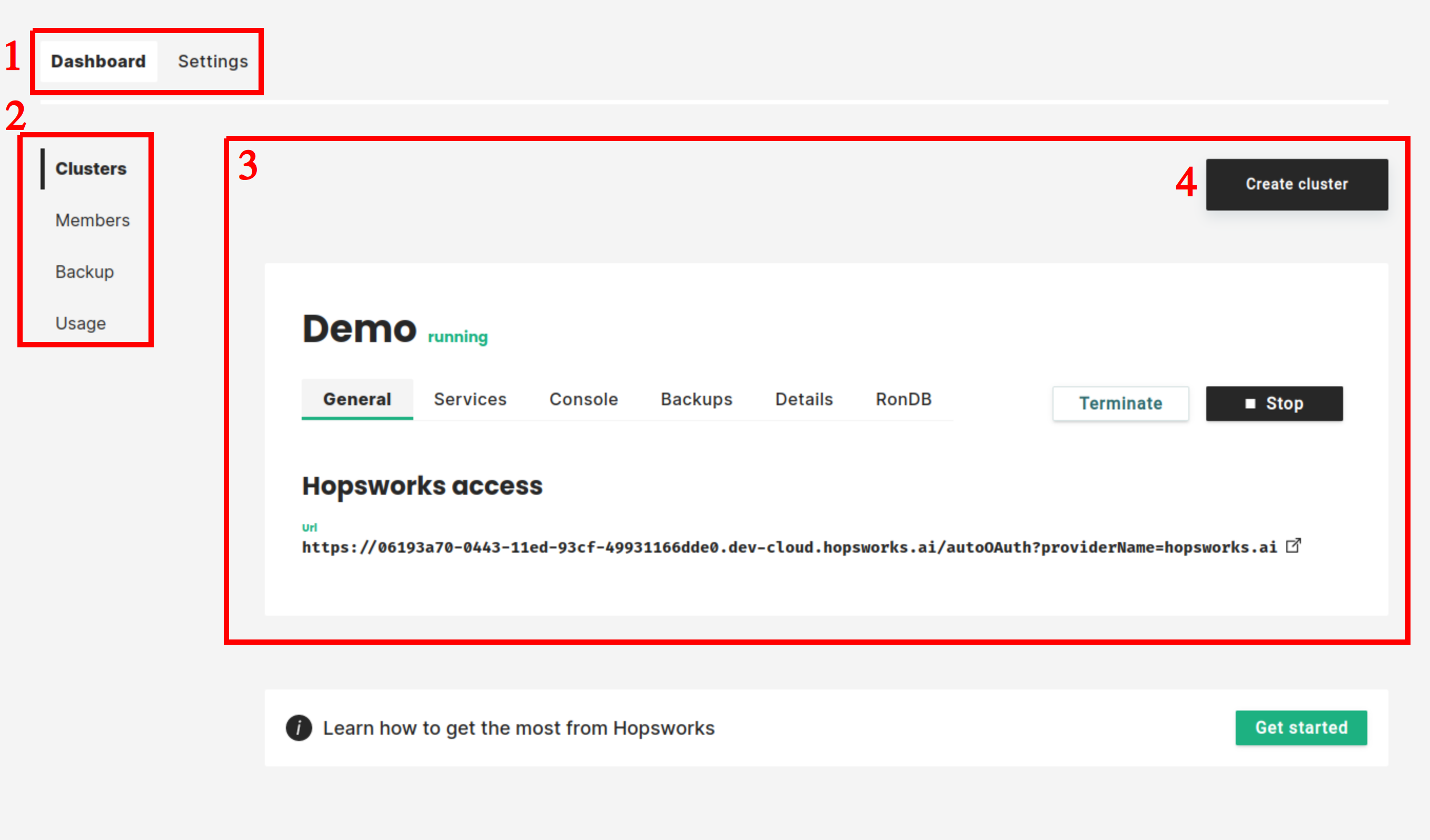The image size is (1430, 840).
Task: Open the Settings tab
Action: tap(213, 61)
